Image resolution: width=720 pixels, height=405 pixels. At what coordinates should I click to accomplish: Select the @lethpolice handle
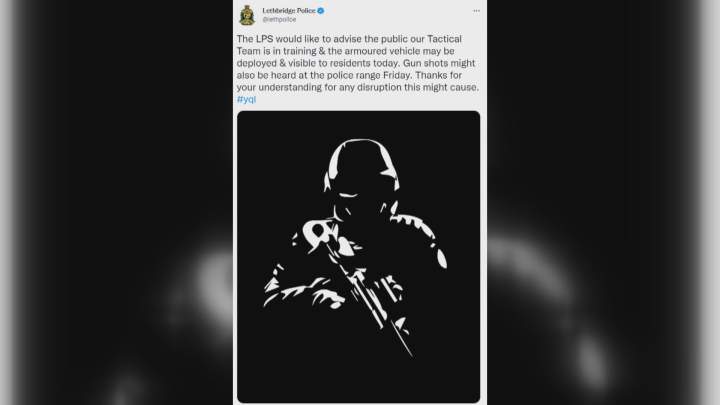pyautogui.click(x=279, y=20)
